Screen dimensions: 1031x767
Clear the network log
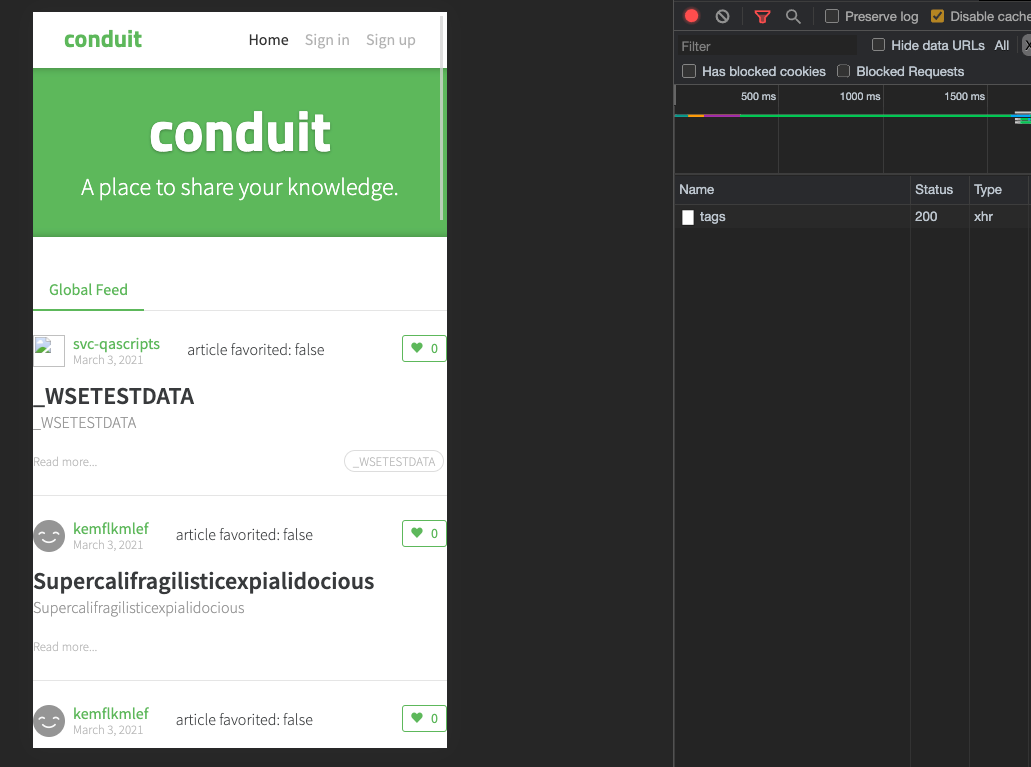[722, 16]
